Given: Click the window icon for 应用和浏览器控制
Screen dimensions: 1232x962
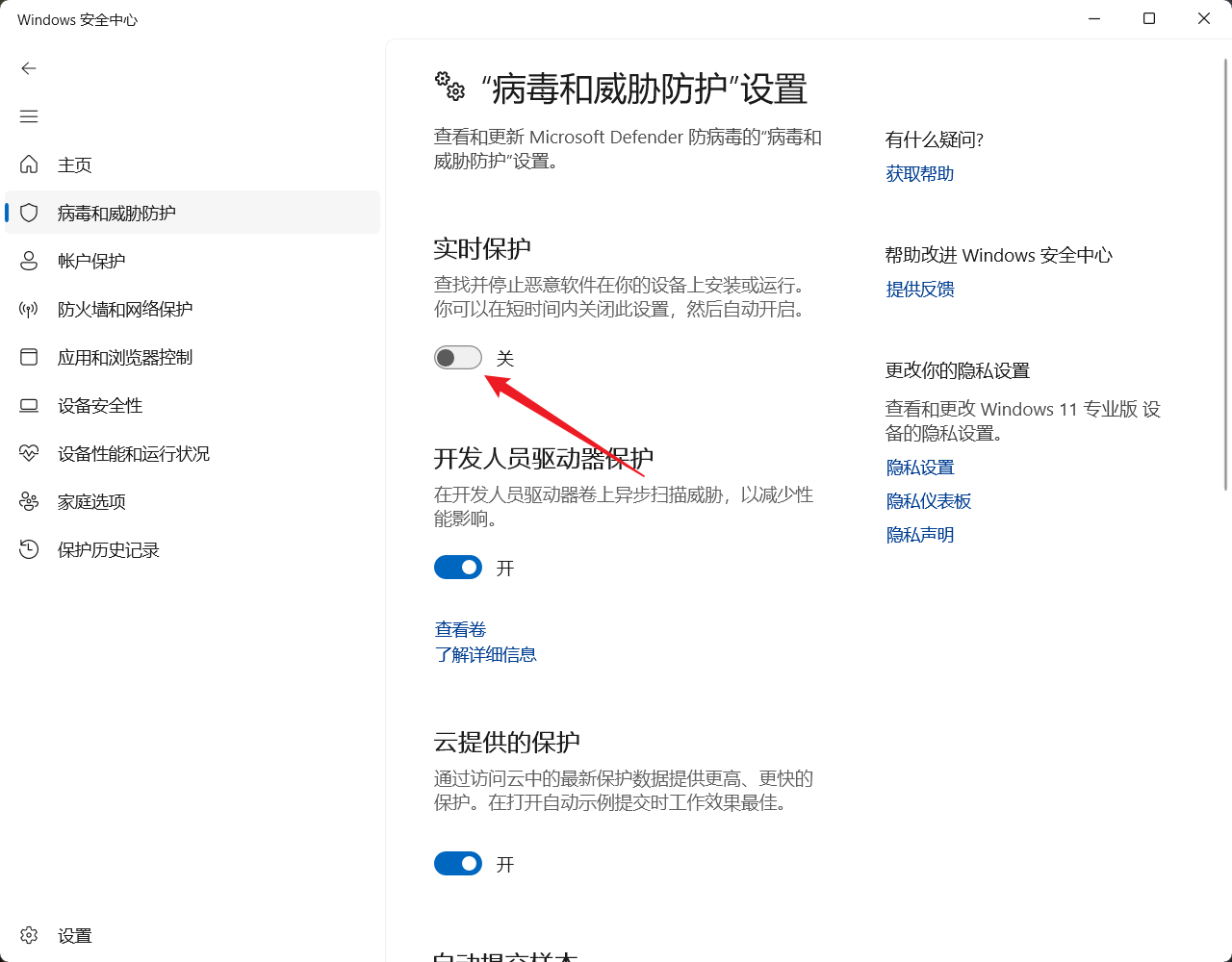Looking at the screenshot, I should [x=29, y=357].
